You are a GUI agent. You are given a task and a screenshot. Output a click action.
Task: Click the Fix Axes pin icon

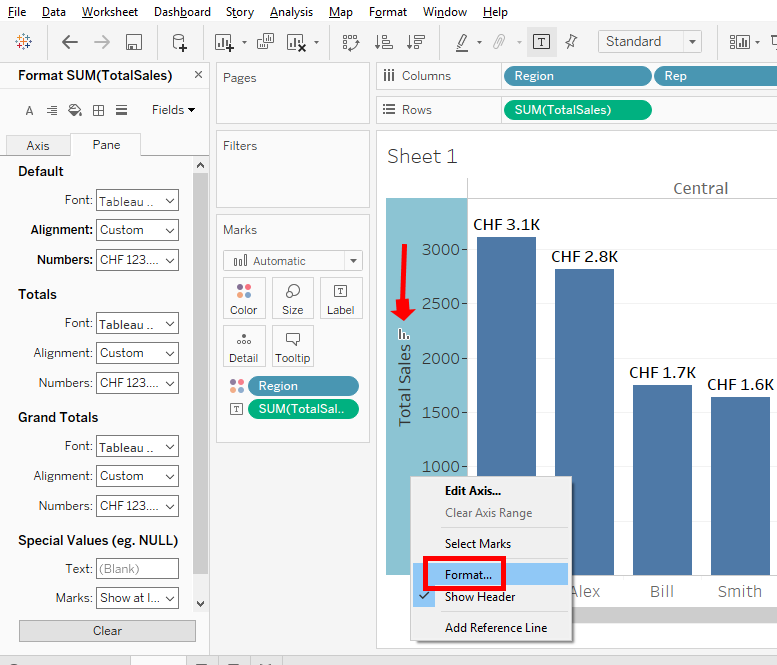[571, 42]
